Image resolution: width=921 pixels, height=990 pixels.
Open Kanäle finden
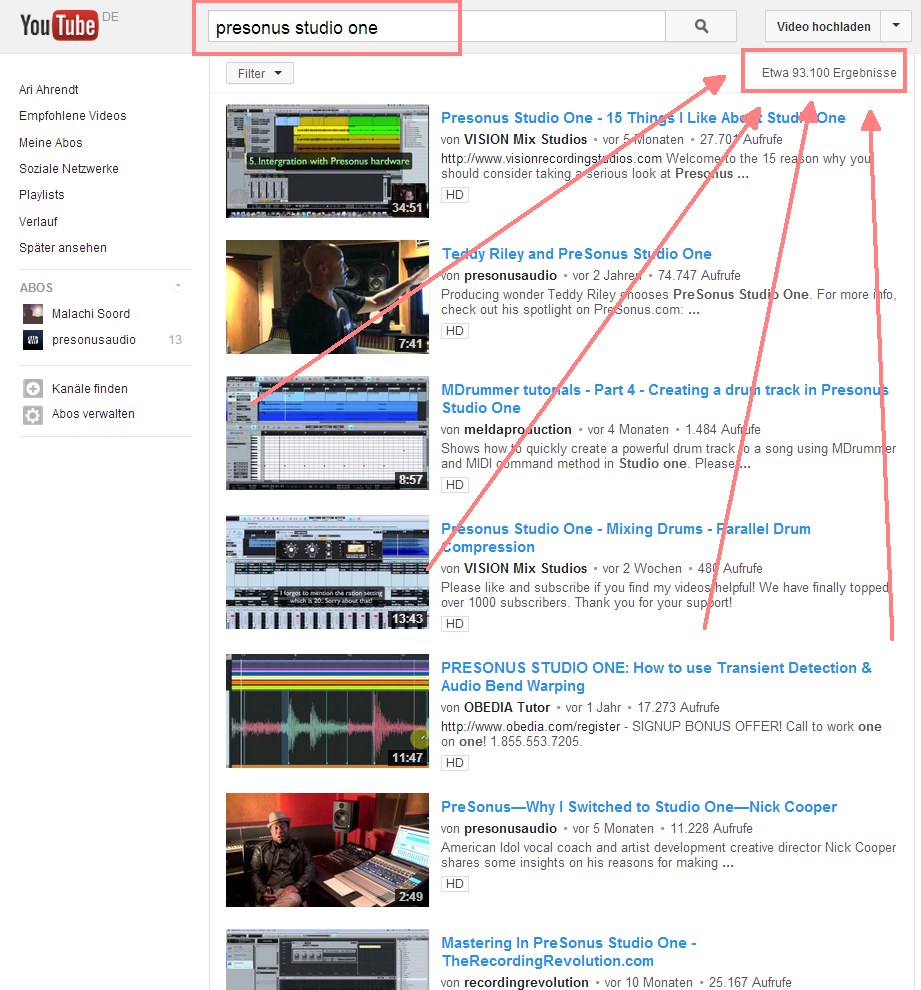click(x=90, y=388)
